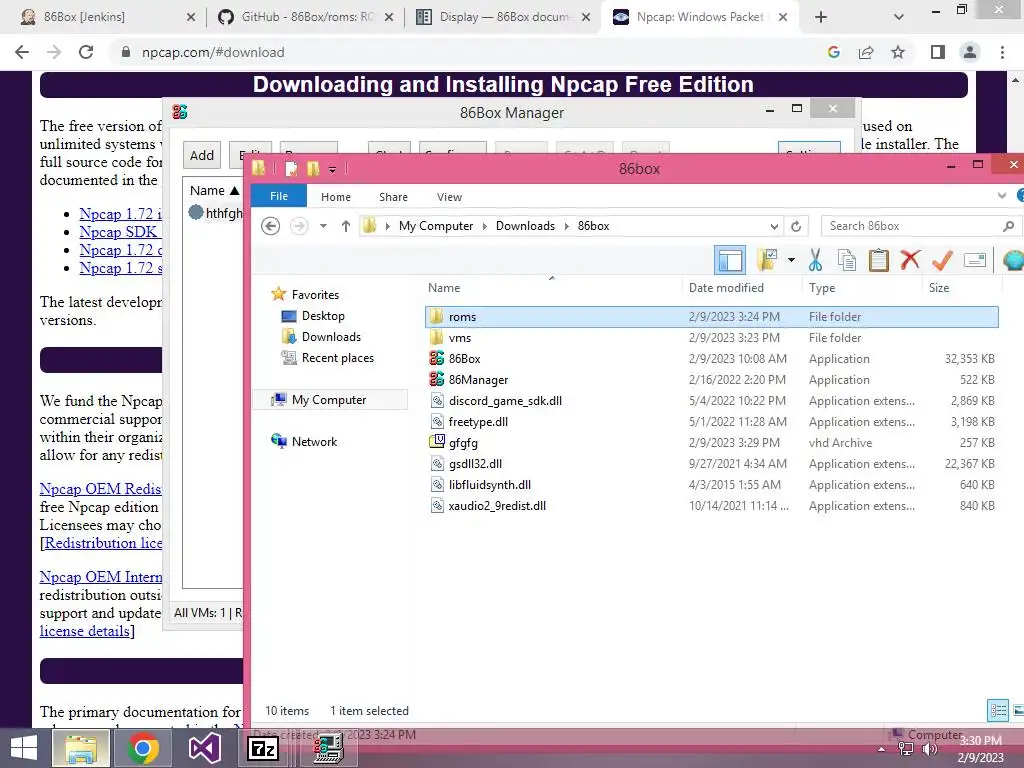
Task: Click Add button in 86Box Manager
Action: click(202, 155)
